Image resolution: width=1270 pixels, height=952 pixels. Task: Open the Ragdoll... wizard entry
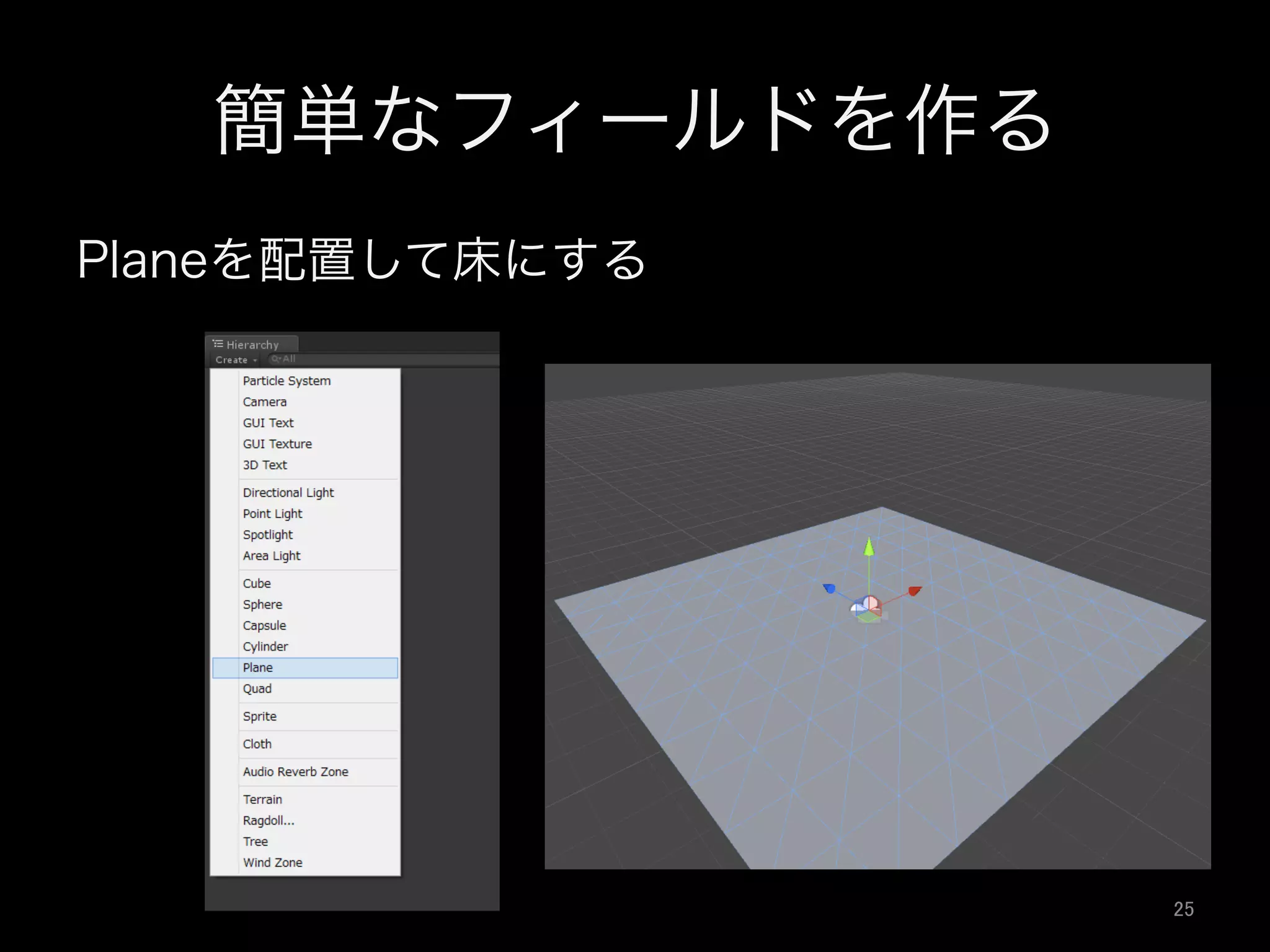pos(305,821)
